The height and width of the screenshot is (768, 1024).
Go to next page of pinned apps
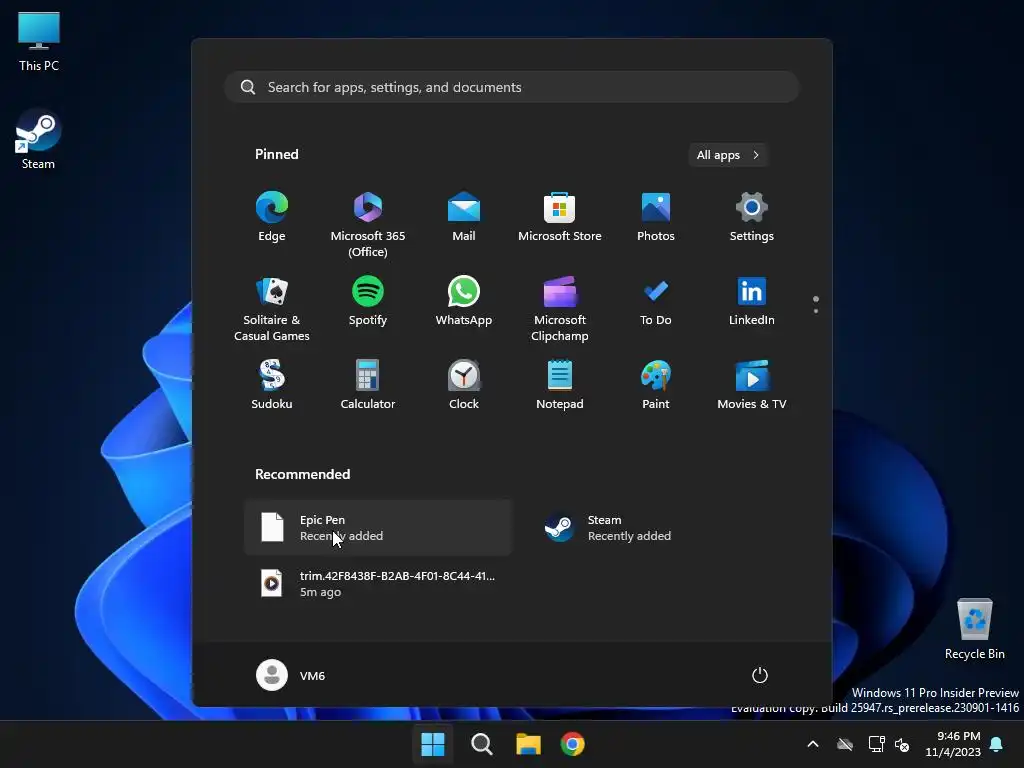tap(816, 311)
